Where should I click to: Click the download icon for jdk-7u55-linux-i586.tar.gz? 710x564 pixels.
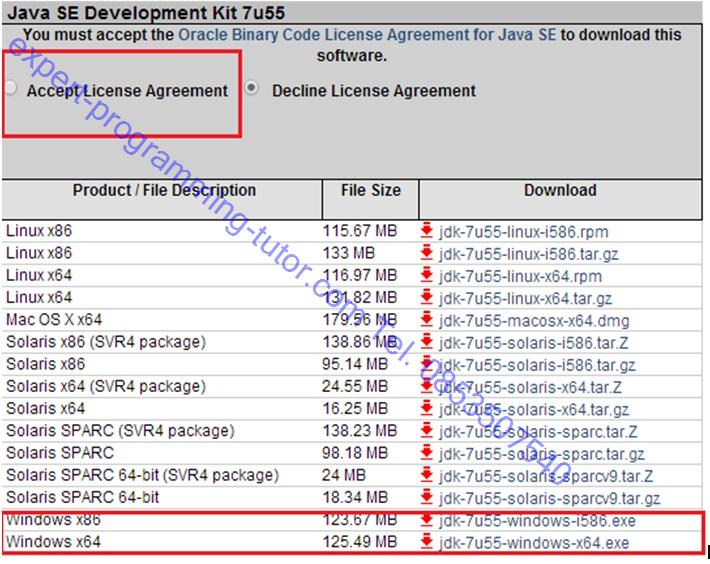[x=427, y=253]
